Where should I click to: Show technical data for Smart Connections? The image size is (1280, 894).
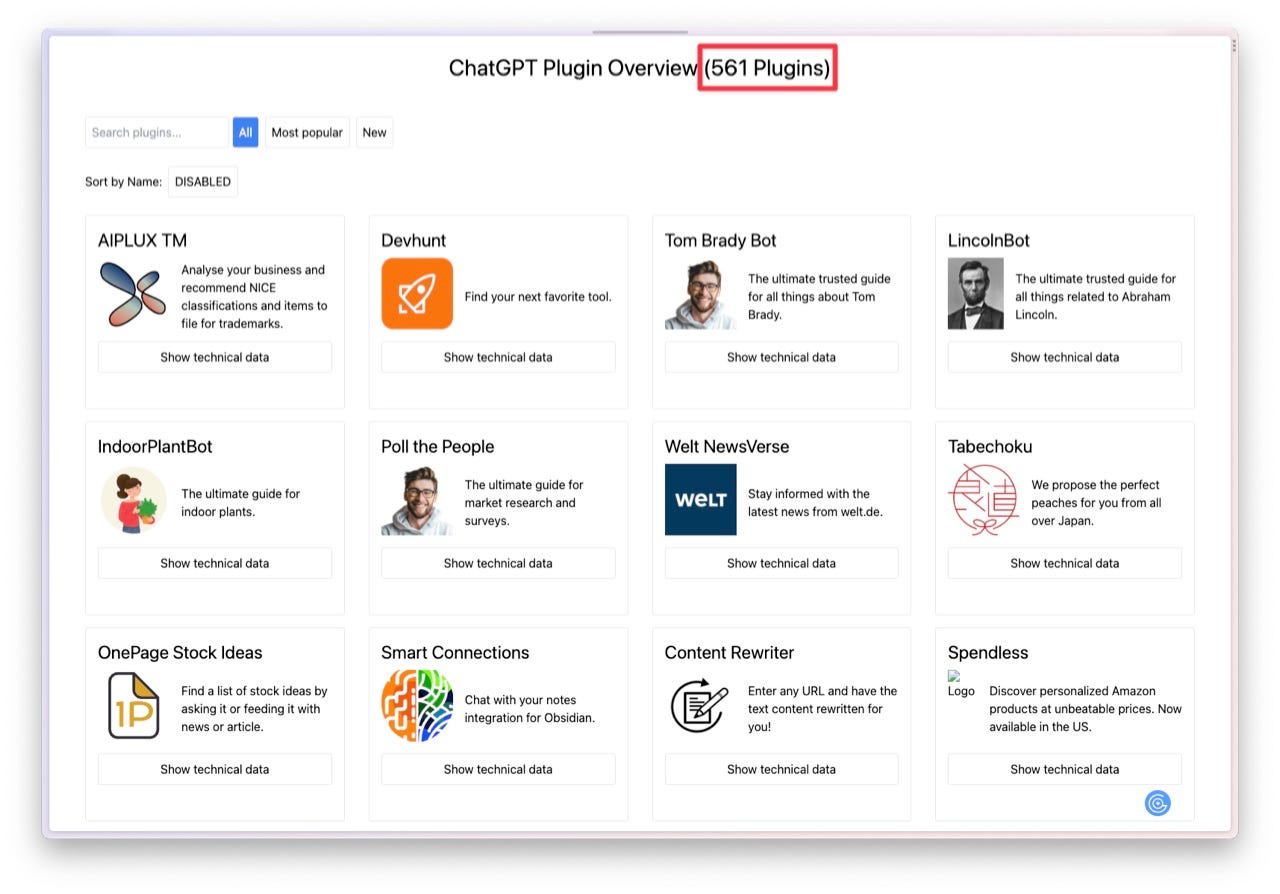498,769
